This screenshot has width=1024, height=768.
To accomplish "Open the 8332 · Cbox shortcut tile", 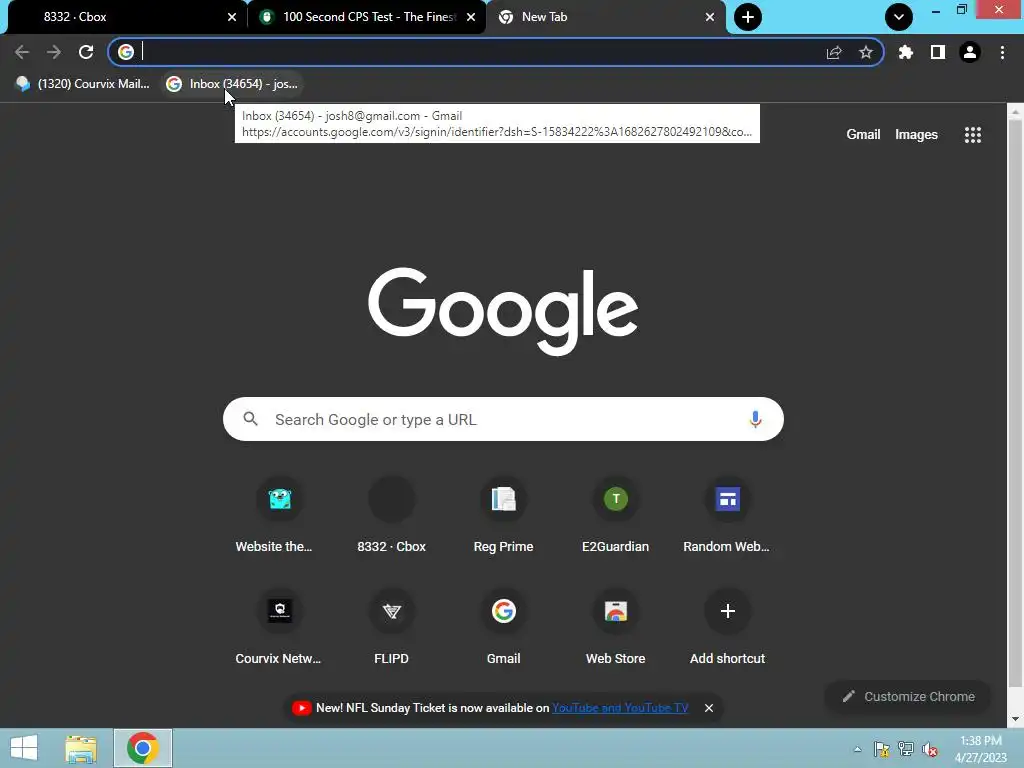I will coord(391,516).
